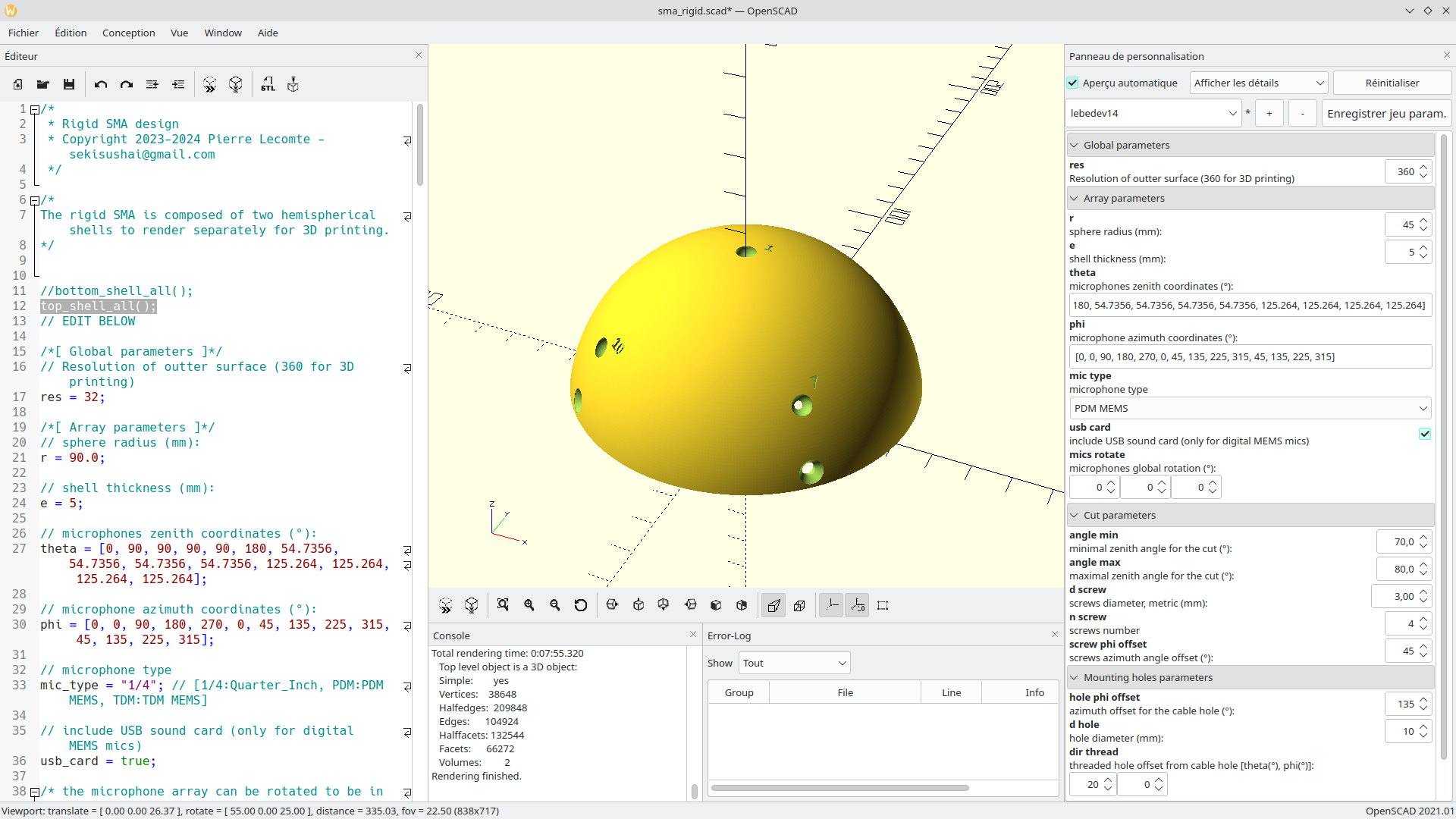Viewport: 1456px width, 819px height.
Task: Open the mic type dropdown menu
Action: (1247, 408)
